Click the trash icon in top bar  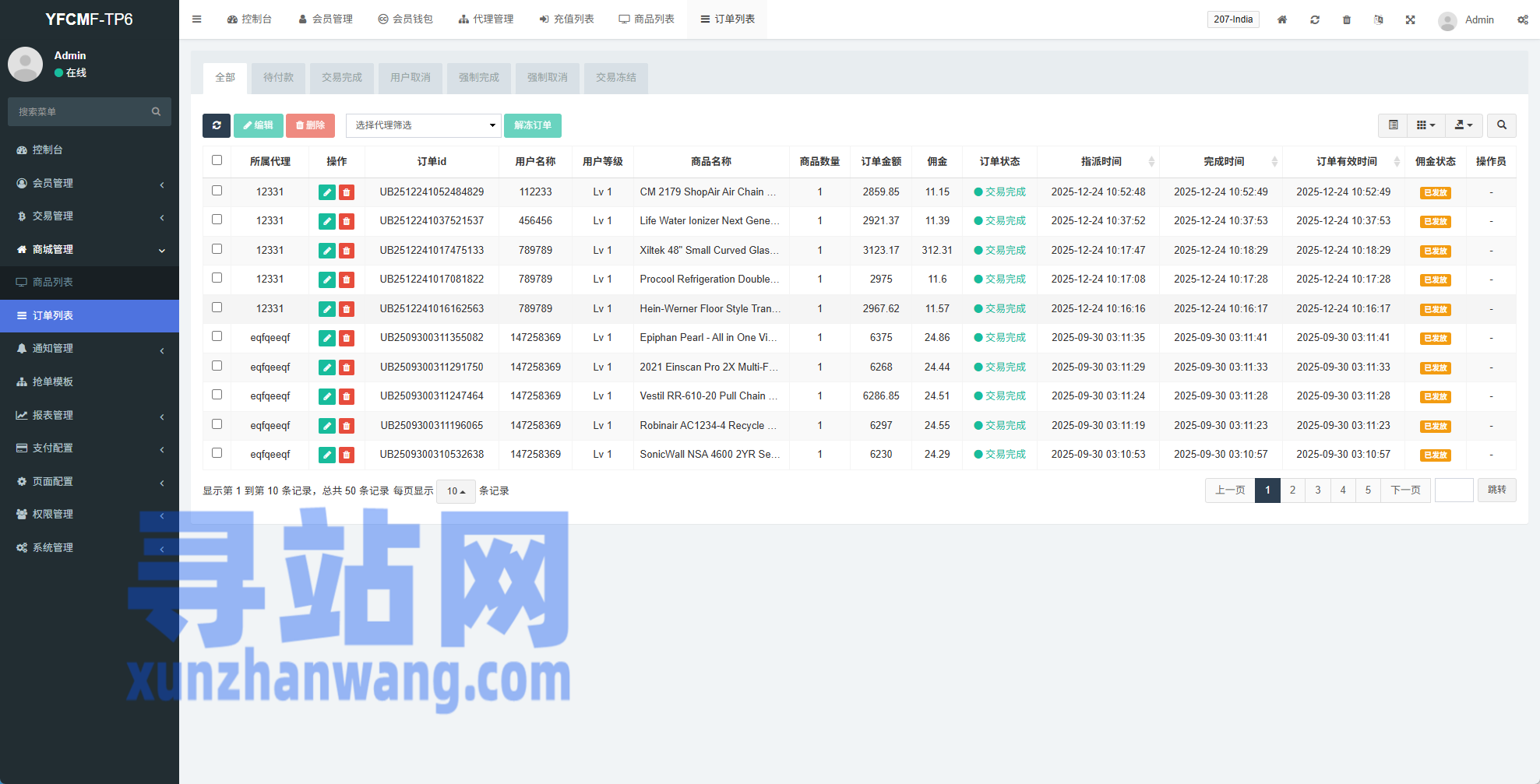[1347, 19]
